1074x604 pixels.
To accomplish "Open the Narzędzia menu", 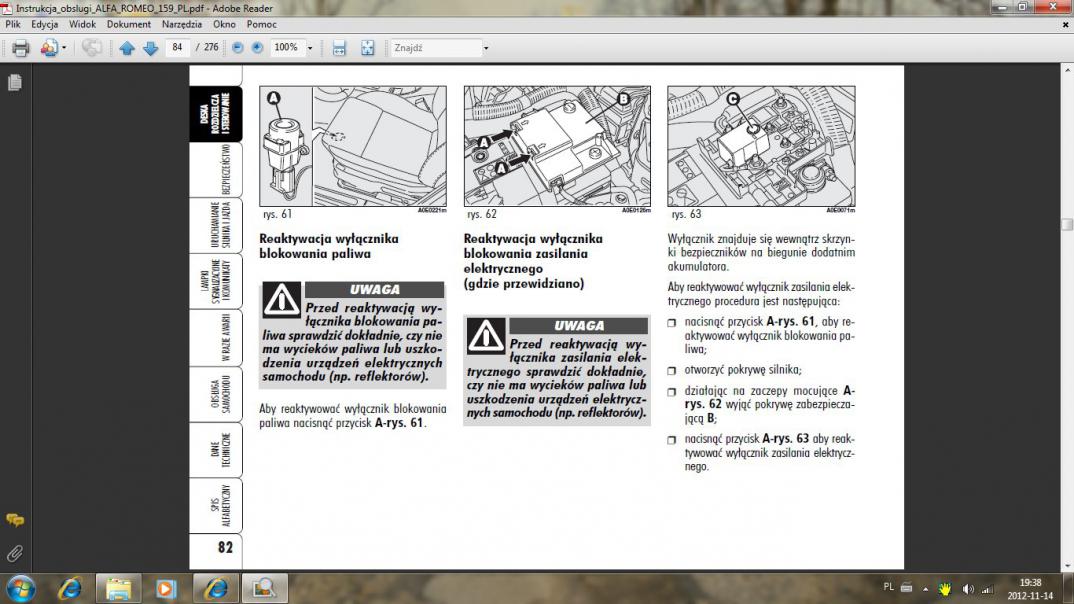I will (182, 24).
